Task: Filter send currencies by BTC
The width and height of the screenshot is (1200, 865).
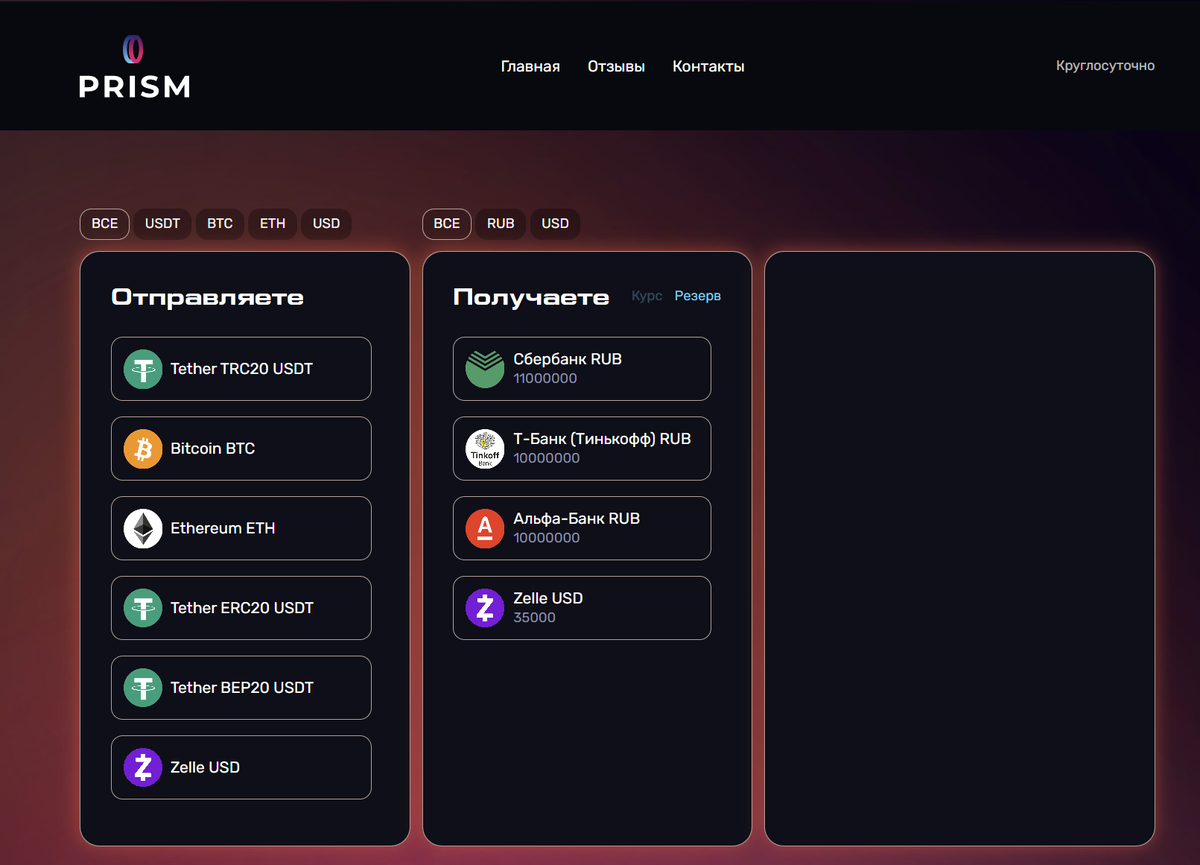Action: (x=220, y=223)
